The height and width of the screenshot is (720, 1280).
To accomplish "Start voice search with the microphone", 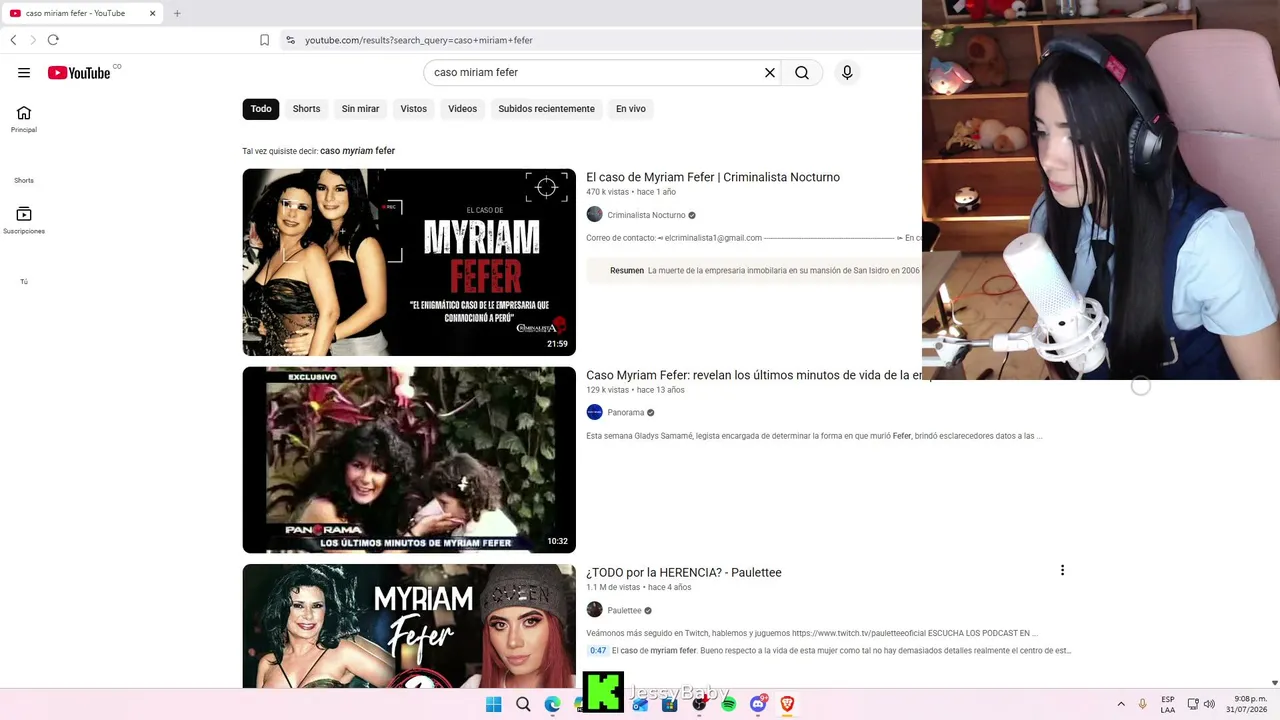I will click(x=847, y=73).
